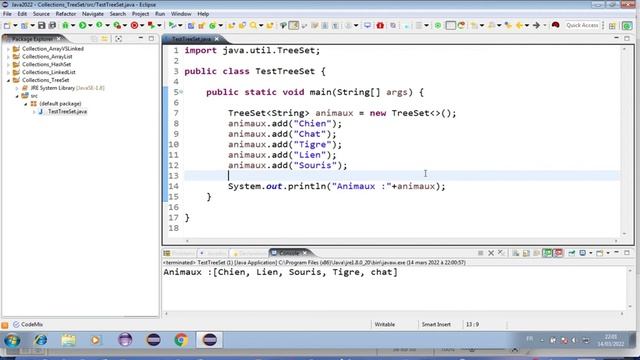Click the forward navigation arrow
The width and height of the screenshot is (640, 360).
click(536, 25)
